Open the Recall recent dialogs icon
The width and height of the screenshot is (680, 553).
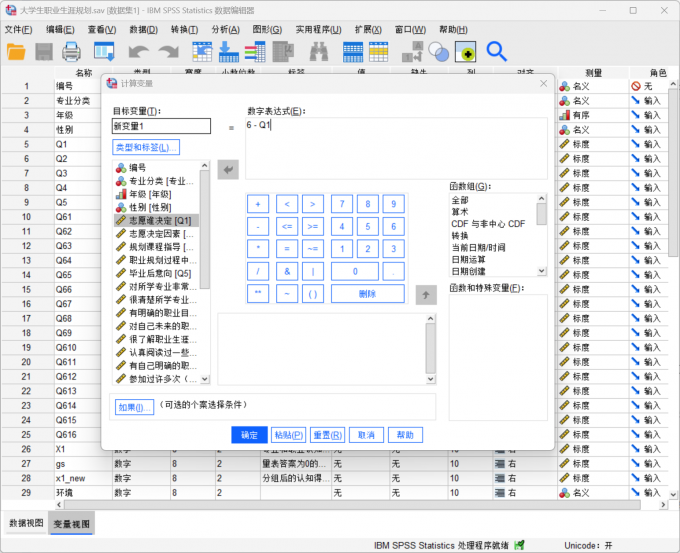[x=105, y=52]
